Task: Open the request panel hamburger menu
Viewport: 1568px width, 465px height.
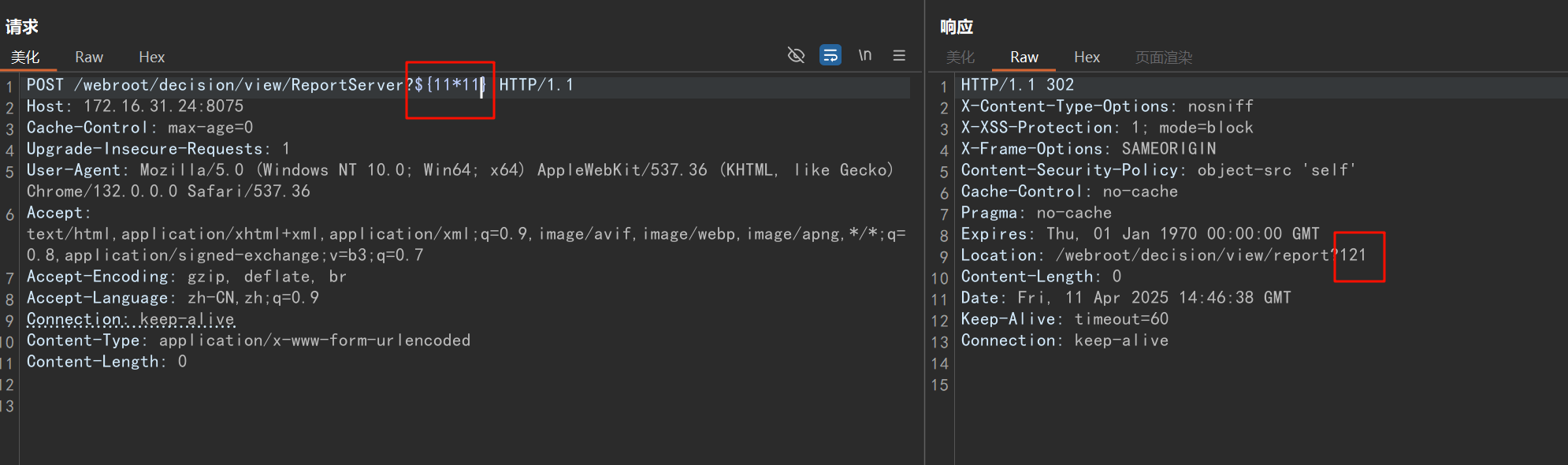Action: [899, 55]
